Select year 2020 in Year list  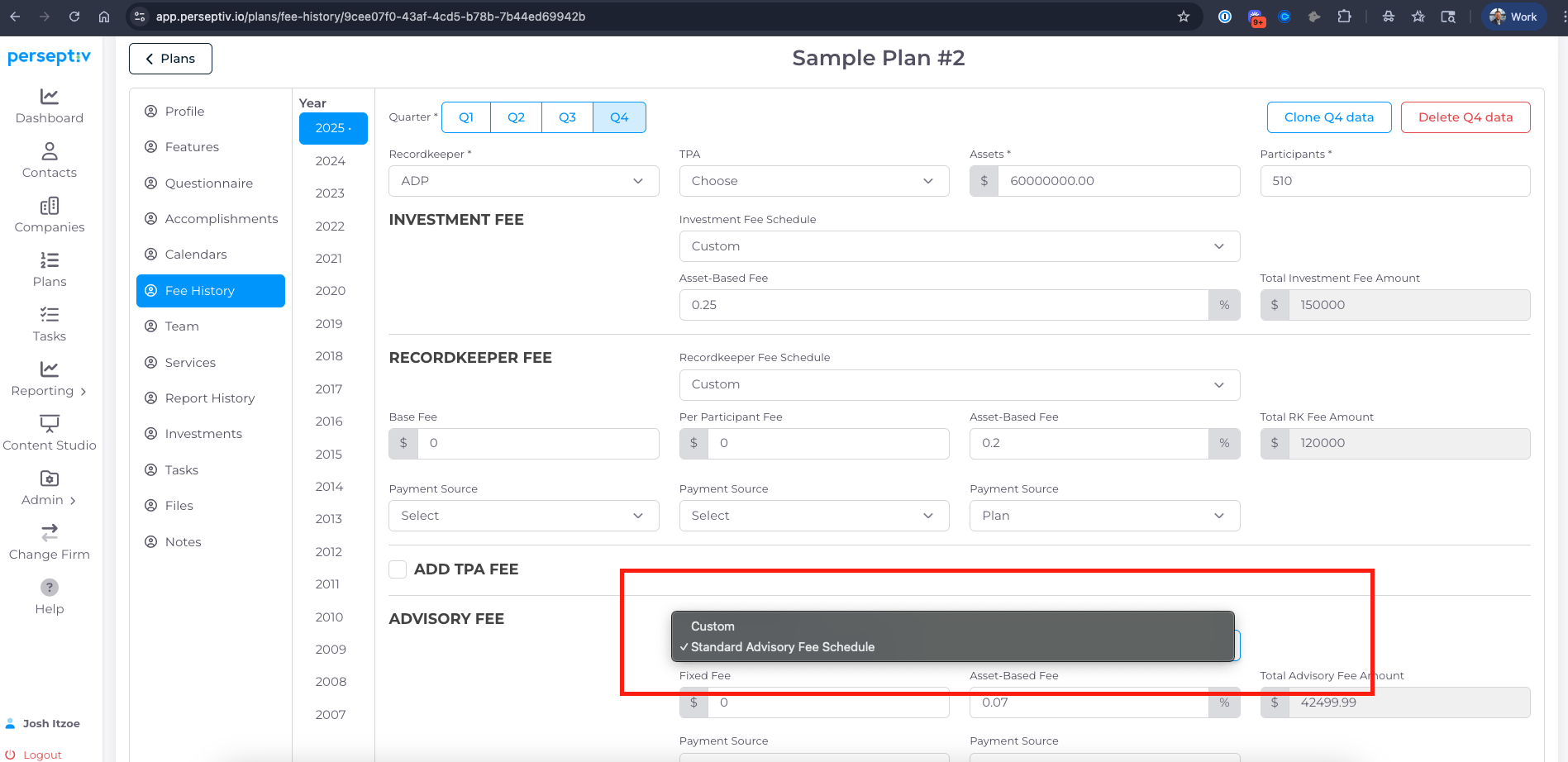tap(331, 291)
